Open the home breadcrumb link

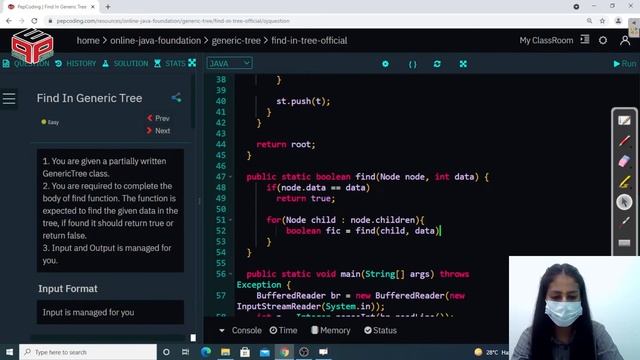[x=88, y=40]
